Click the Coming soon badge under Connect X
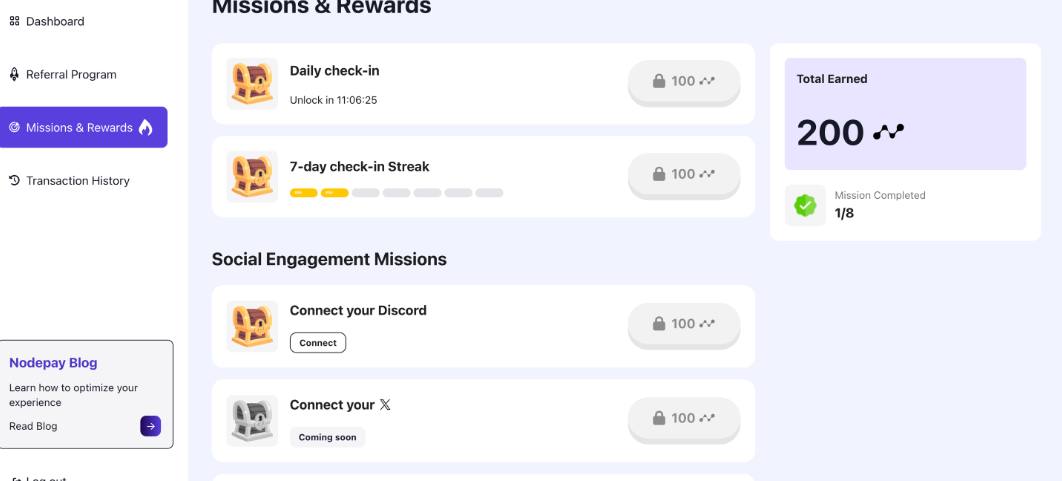 click(x=328, y=437)
